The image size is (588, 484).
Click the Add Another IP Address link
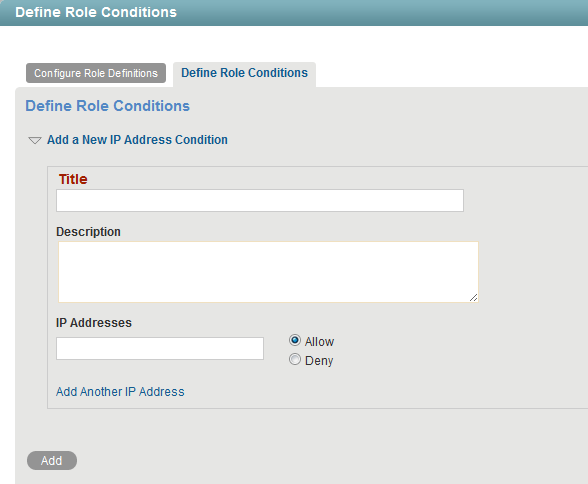click(120, 392)
